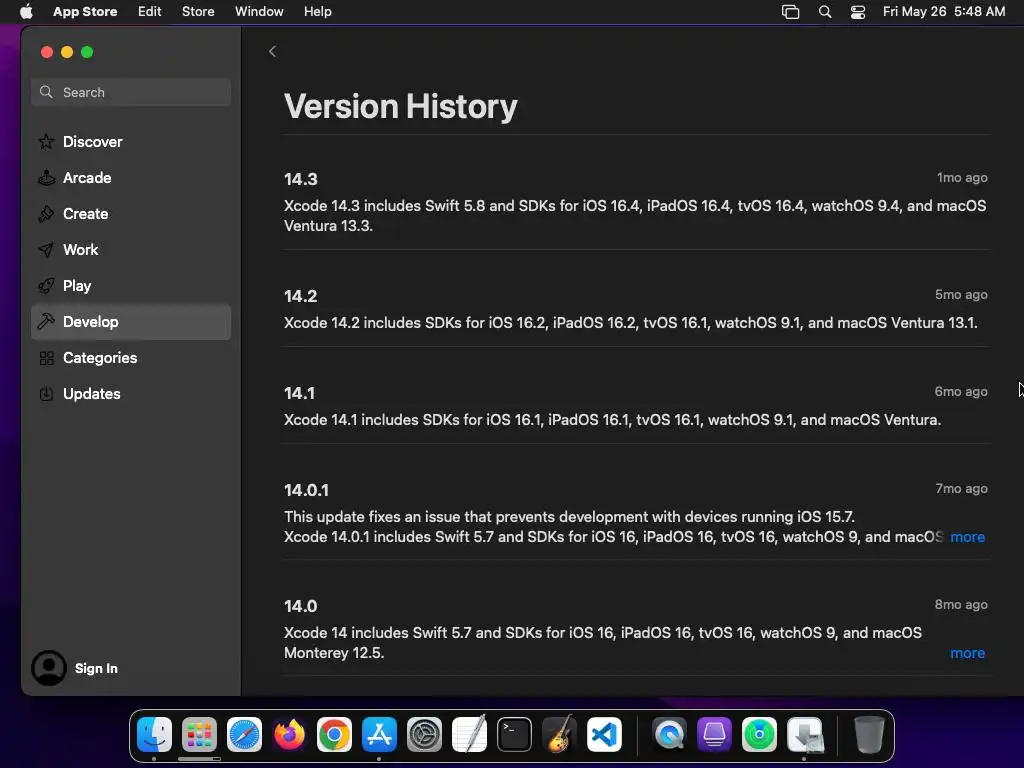
Task: Click the 14.3 version heading
Action: (300, 179)
